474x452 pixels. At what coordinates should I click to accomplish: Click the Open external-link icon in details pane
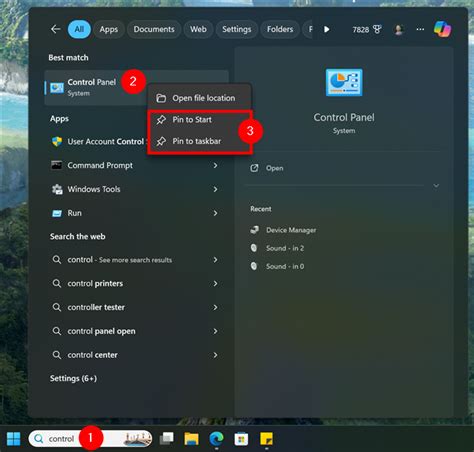[254, 168]
